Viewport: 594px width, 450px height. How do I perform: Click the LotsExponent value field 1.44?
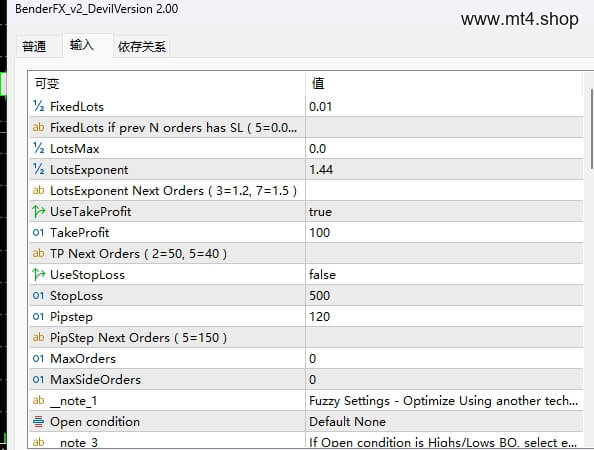(x=444, y=169)
